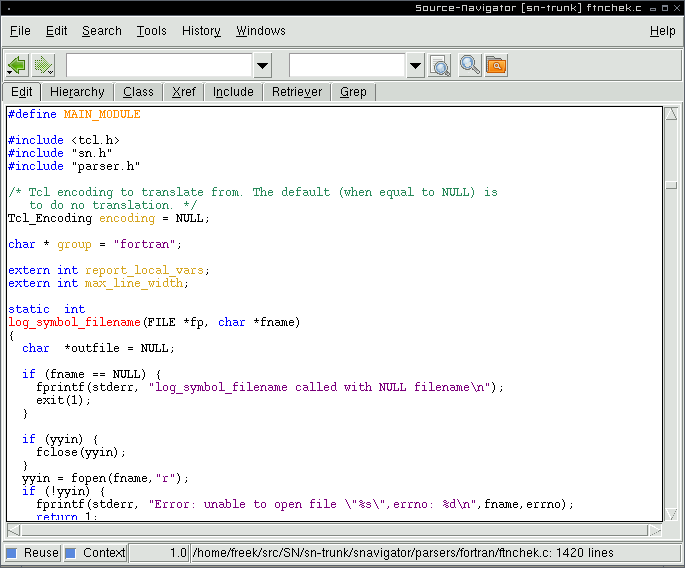Click the blue magnifying glass search icon

[469, 66]
